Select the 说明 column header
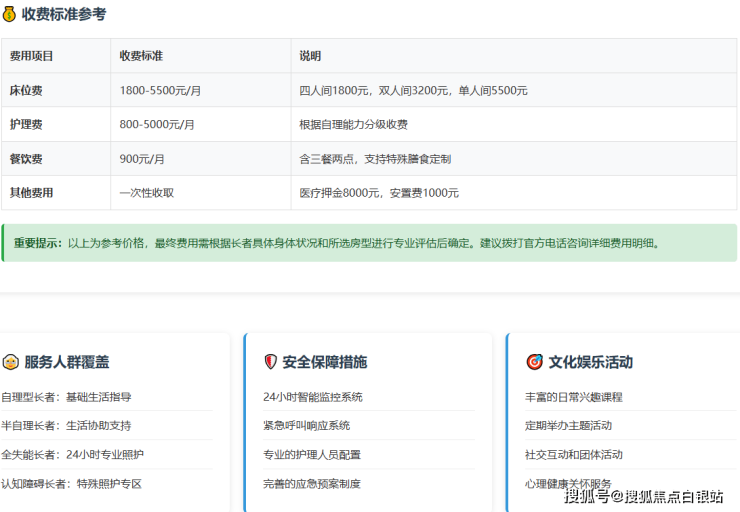 (310, 56)
